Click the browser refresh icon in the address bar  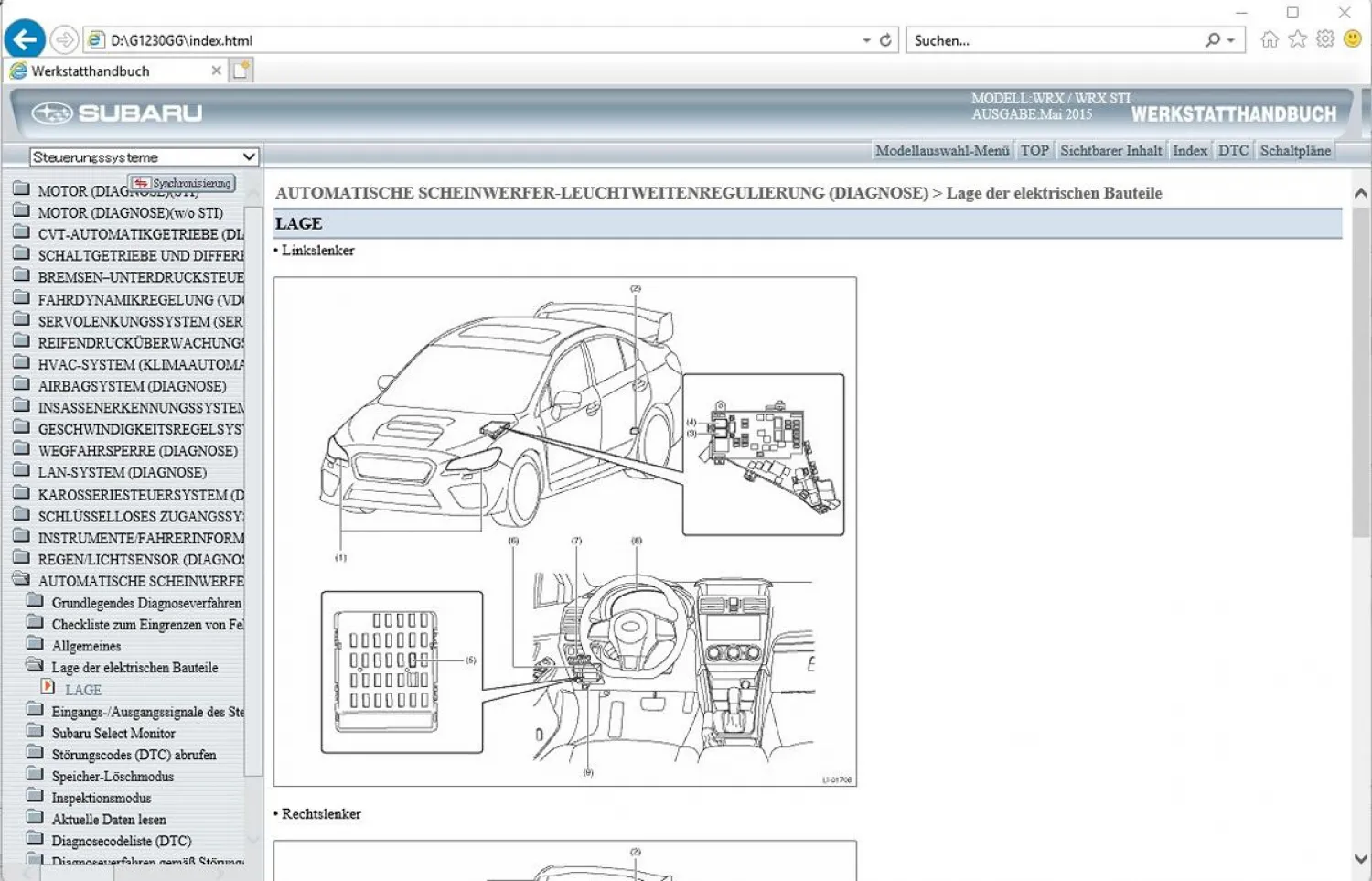coord(884,39)
